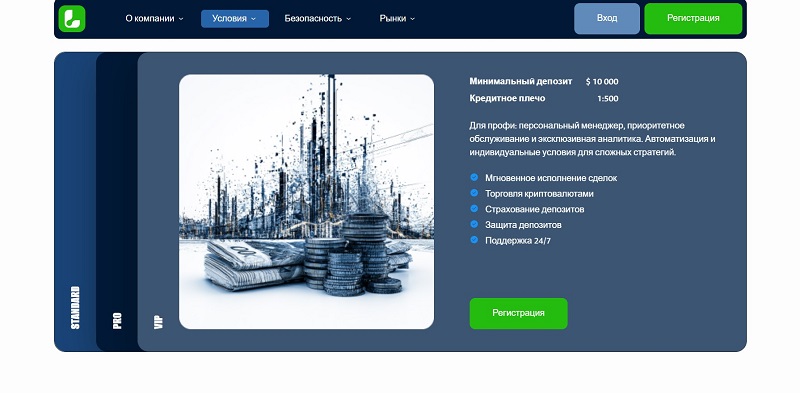
Task: Click checkmark icon beside Защита депозитов
Action: coord(474,224)
